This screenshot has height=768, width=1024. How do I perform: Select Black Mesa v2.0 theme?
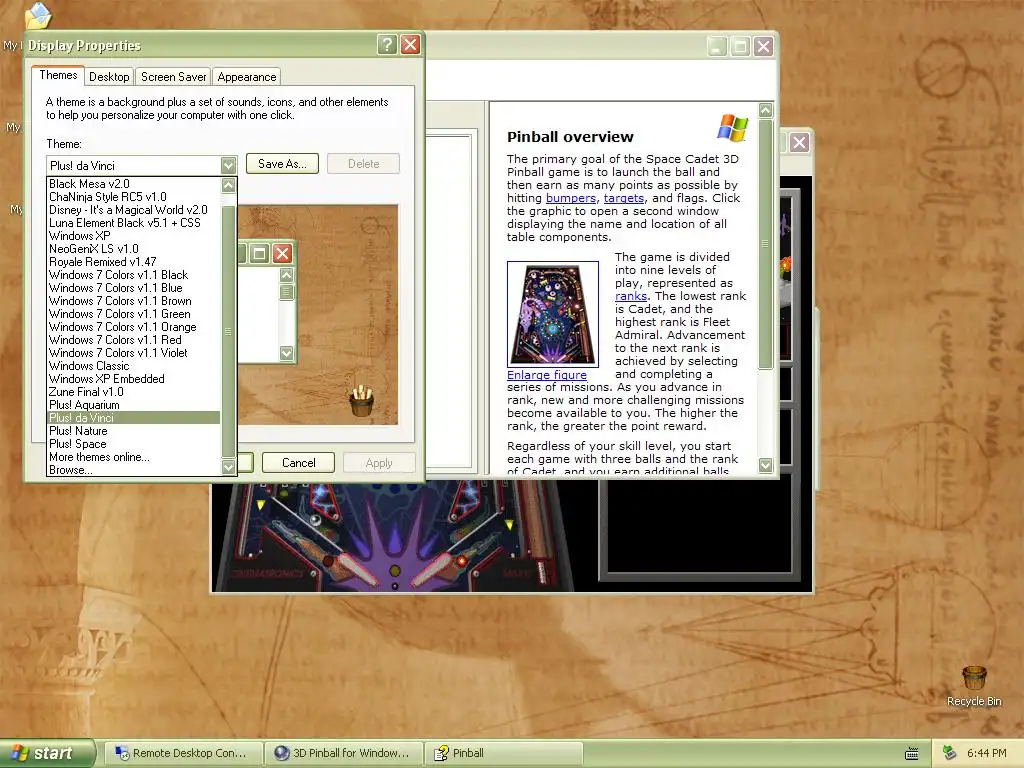[134, 184]
